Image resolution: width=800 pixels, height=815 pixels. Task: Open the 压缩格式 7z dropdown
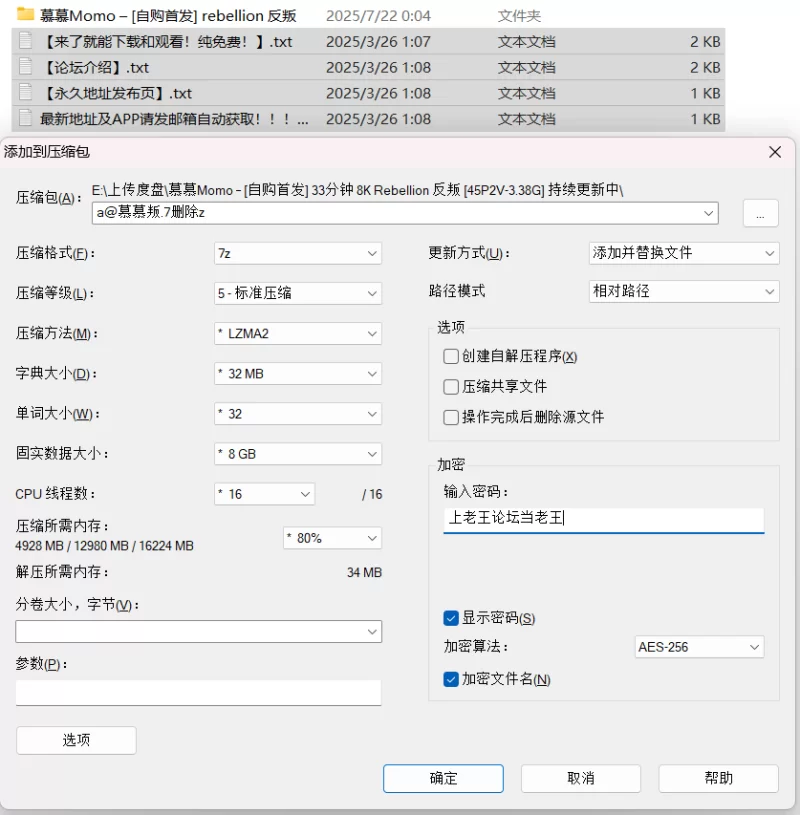(x=298, y=253)
